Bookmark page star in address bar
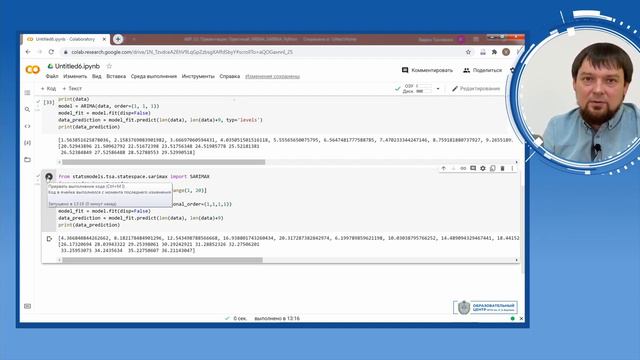Screen dimensions: 640x360 pos(468,52)
